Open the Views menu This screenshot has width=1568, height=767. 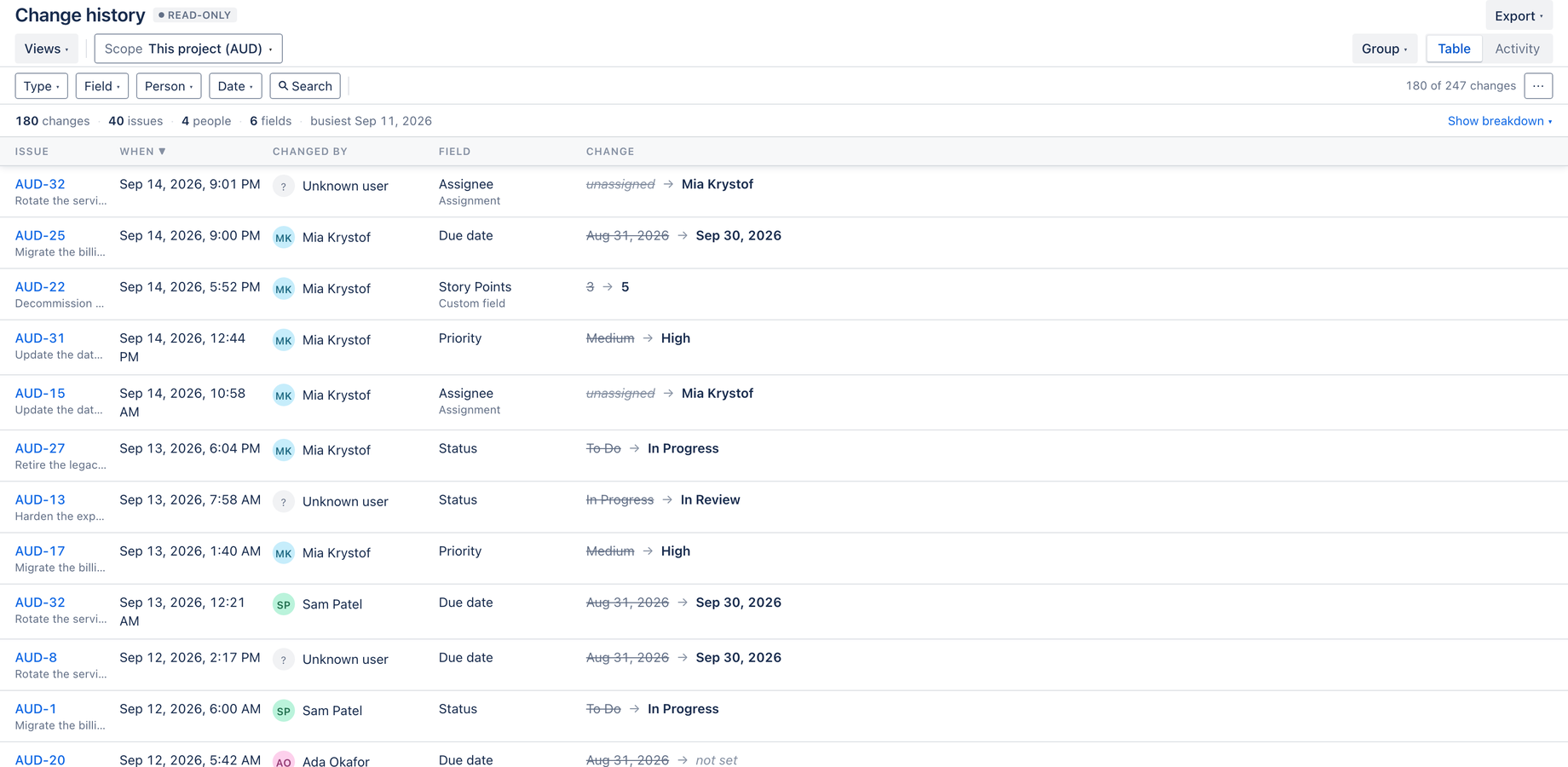[47, 49]
